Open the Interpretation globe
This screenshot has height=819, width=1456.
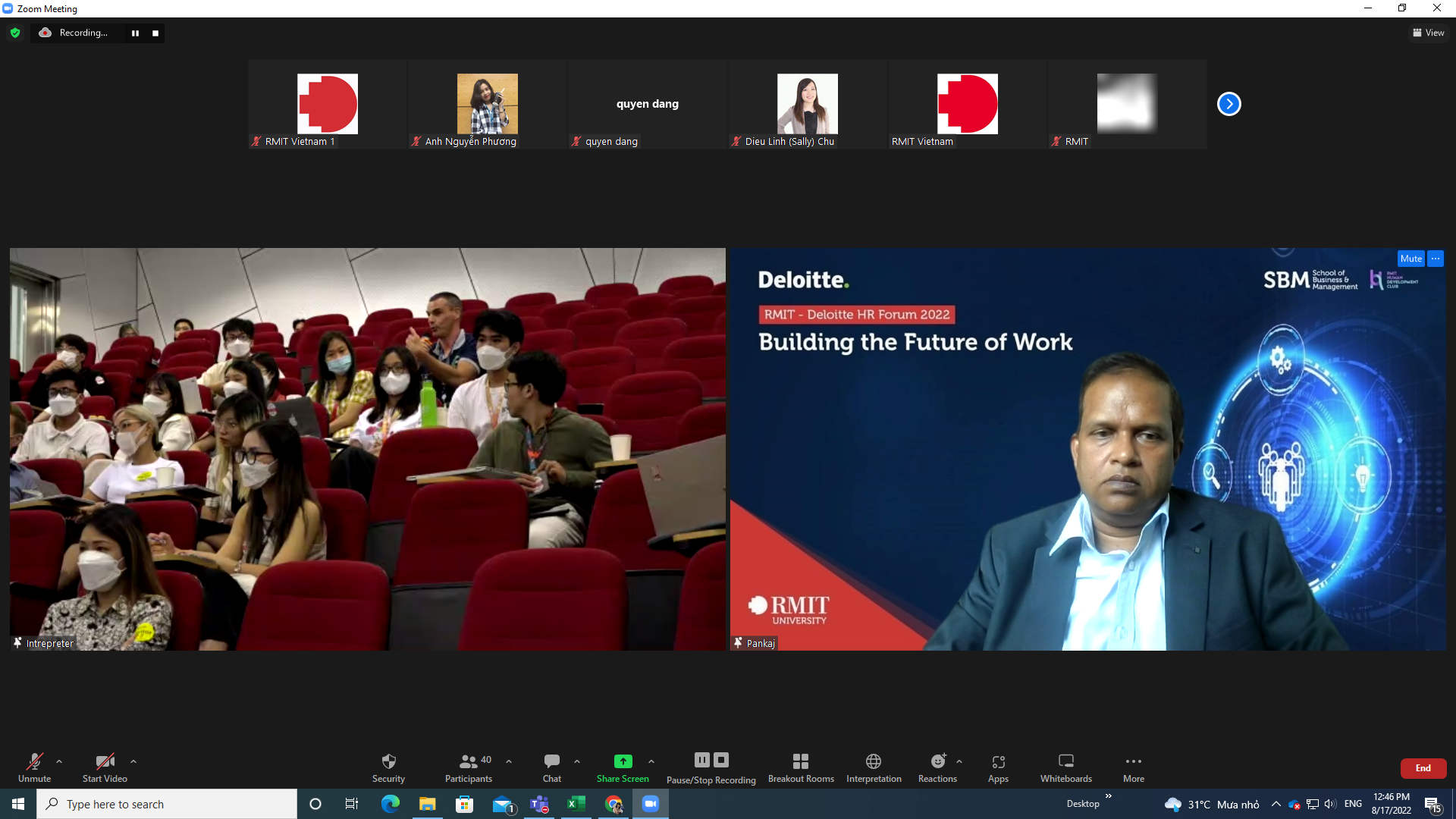[x=874, y=767]
